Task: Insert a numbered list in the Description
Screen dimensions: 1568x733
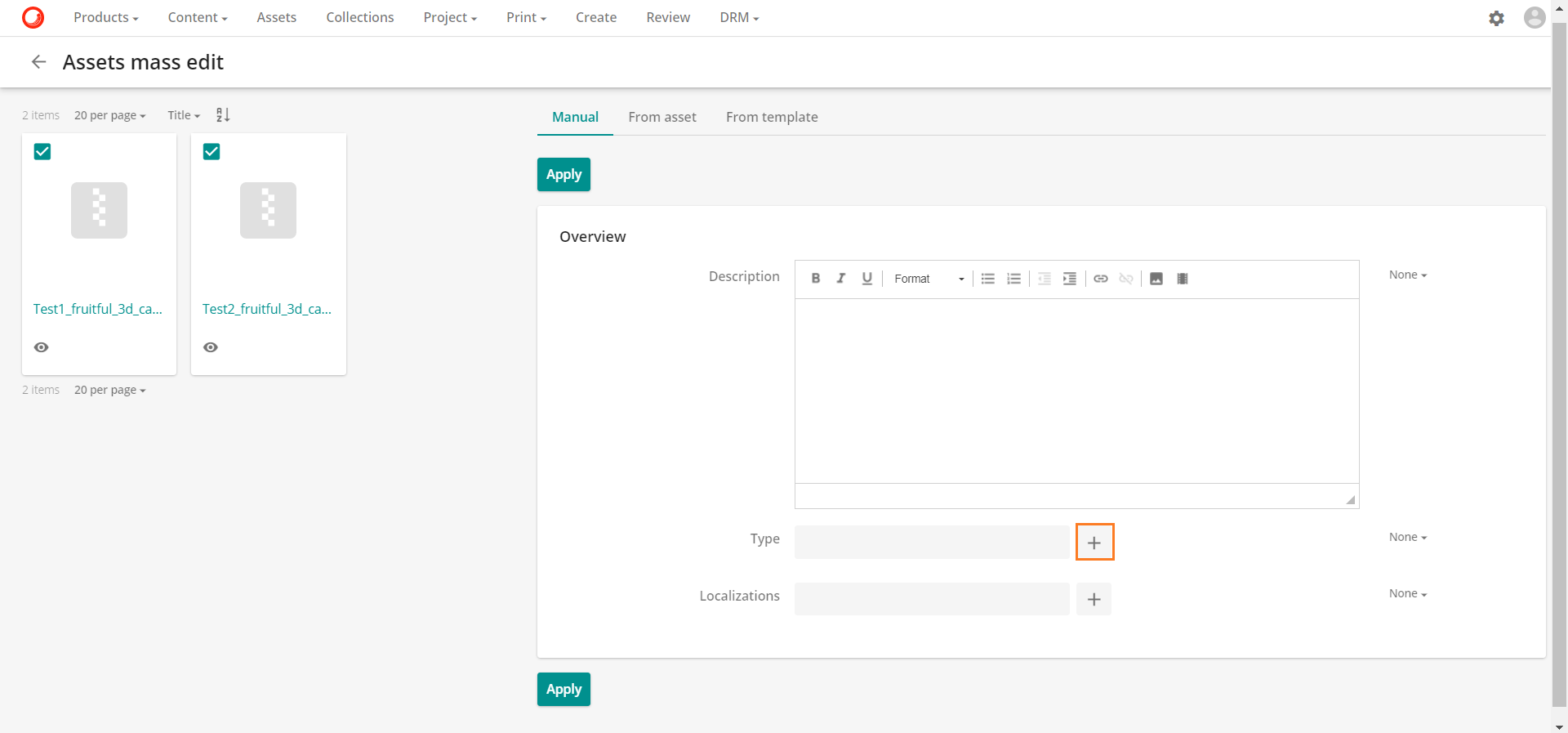Action: pos(1013,279)
